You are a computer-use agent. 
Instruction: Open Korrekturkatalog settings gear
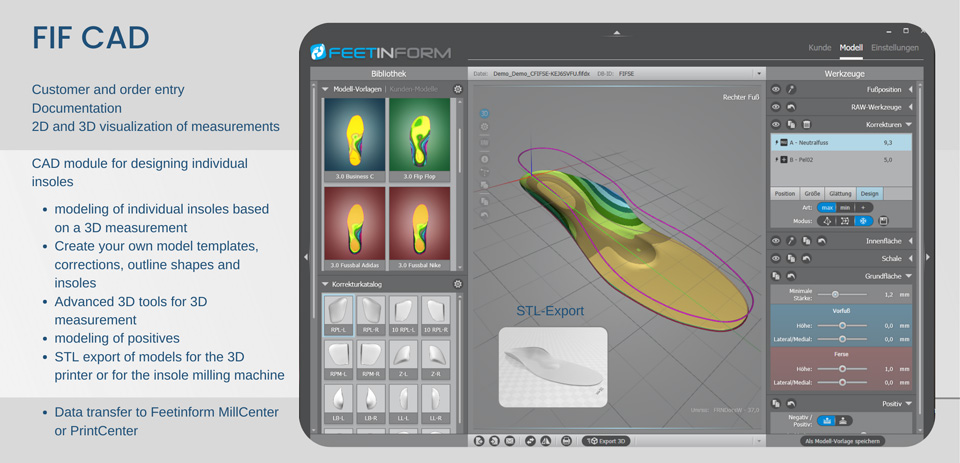[x=457, y=284]
